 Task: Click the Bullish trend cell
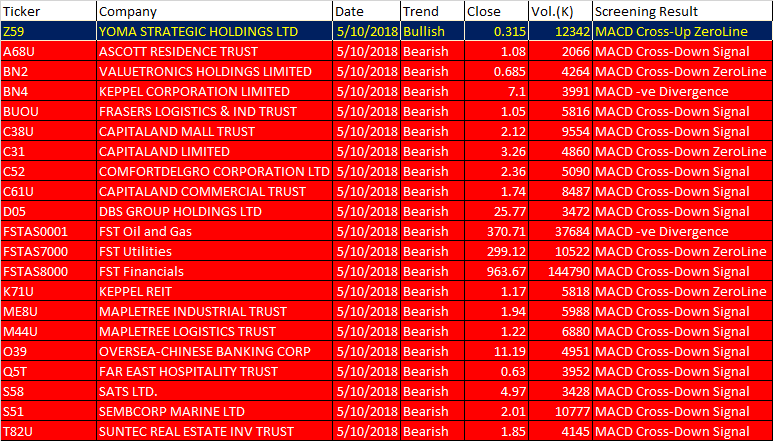click(432, 32)
